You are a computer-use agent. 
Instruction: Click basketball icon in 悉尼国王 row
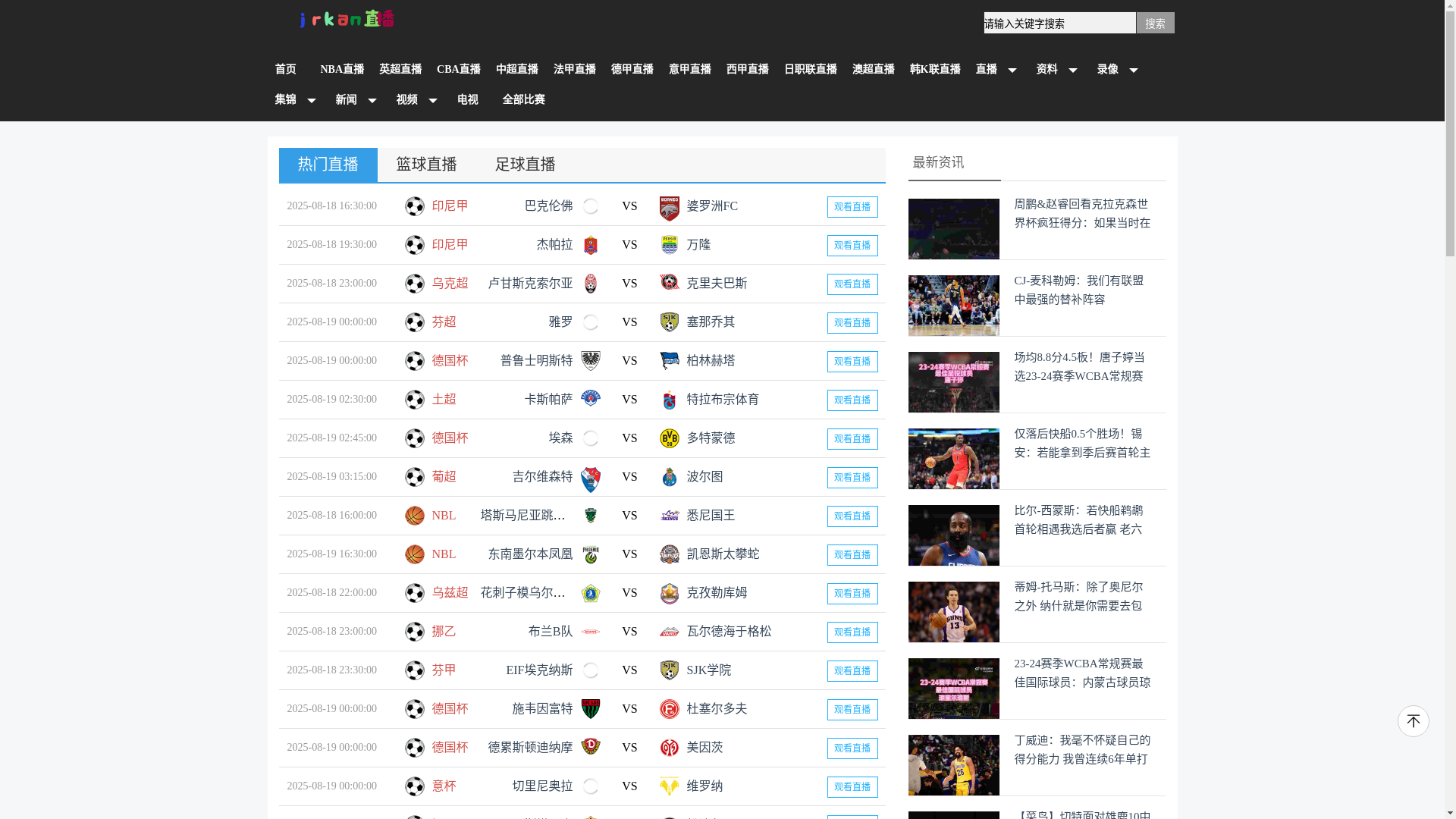pyautogui.click(x=414, y=516)
